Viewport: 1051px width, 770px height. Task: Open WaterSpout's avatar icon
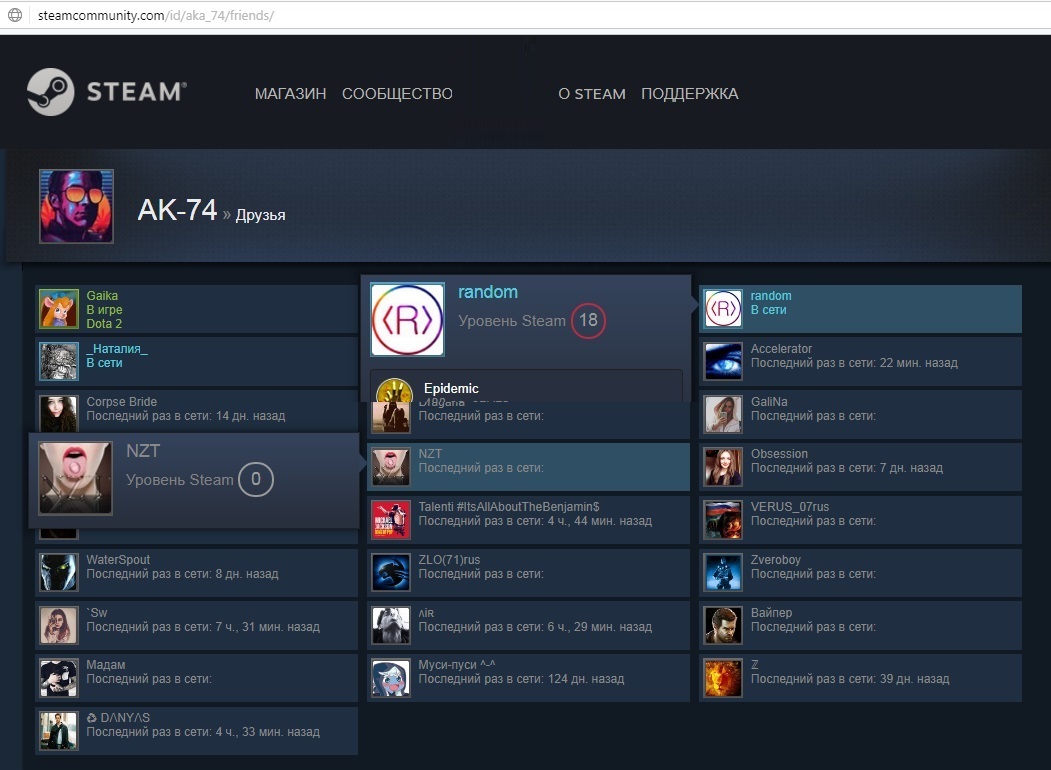[x=59, y=573]
